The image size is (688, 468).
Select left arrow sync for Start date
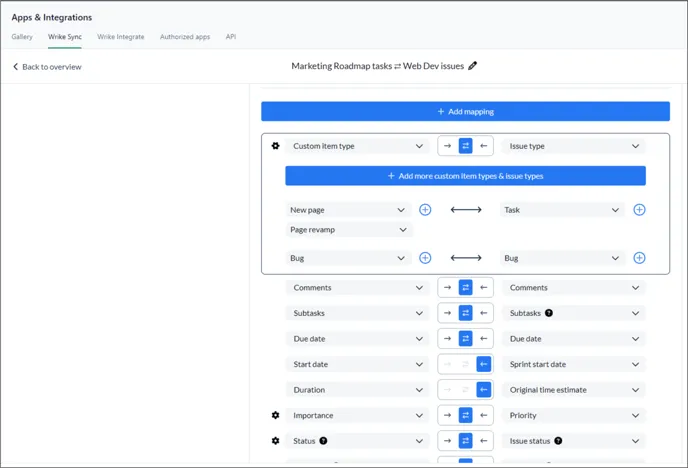(x=484, y=364)
